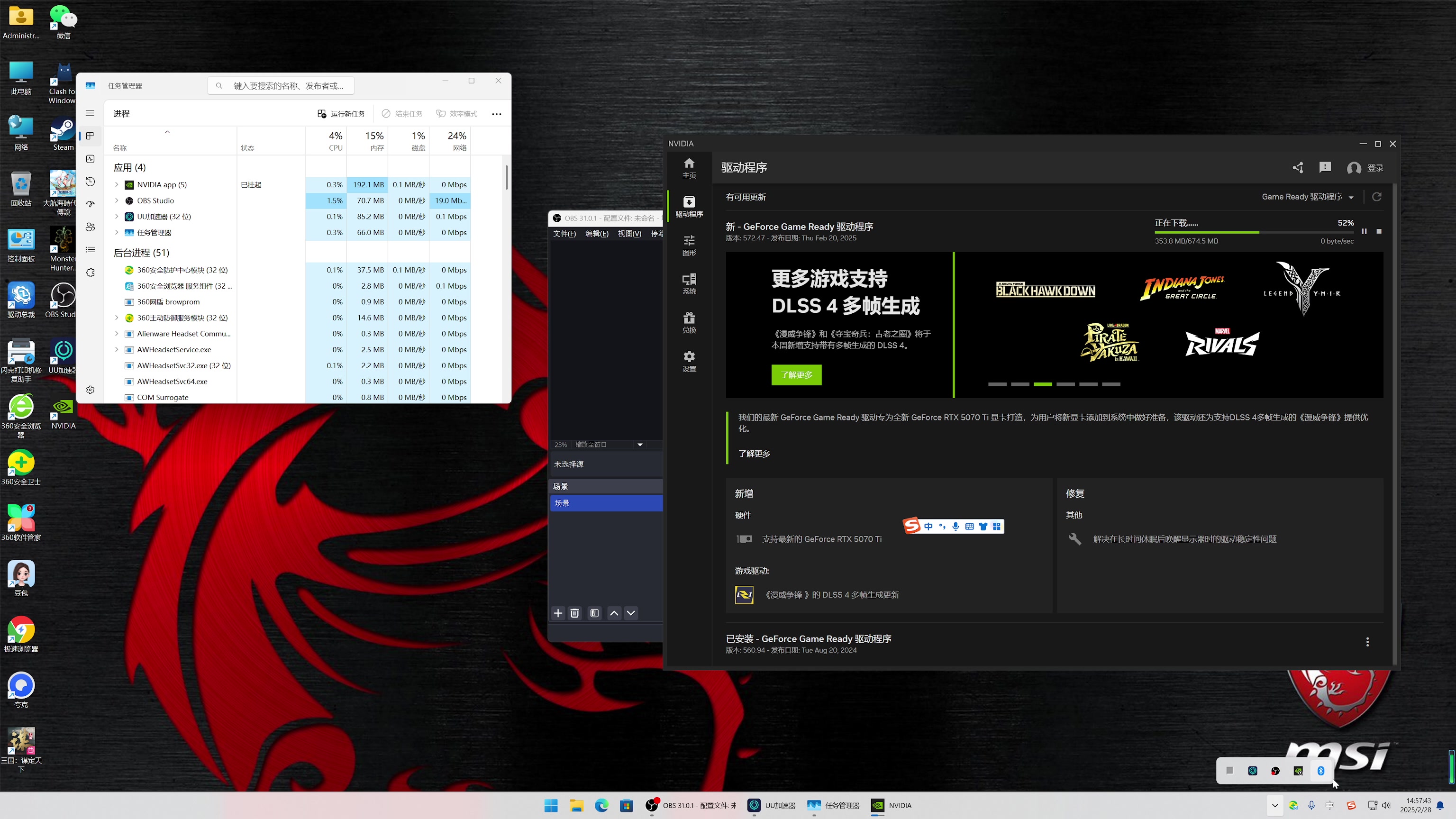Click the green 了解更多 banner button
Viewport: 1456px width, 819px height.
click(796, 375)
